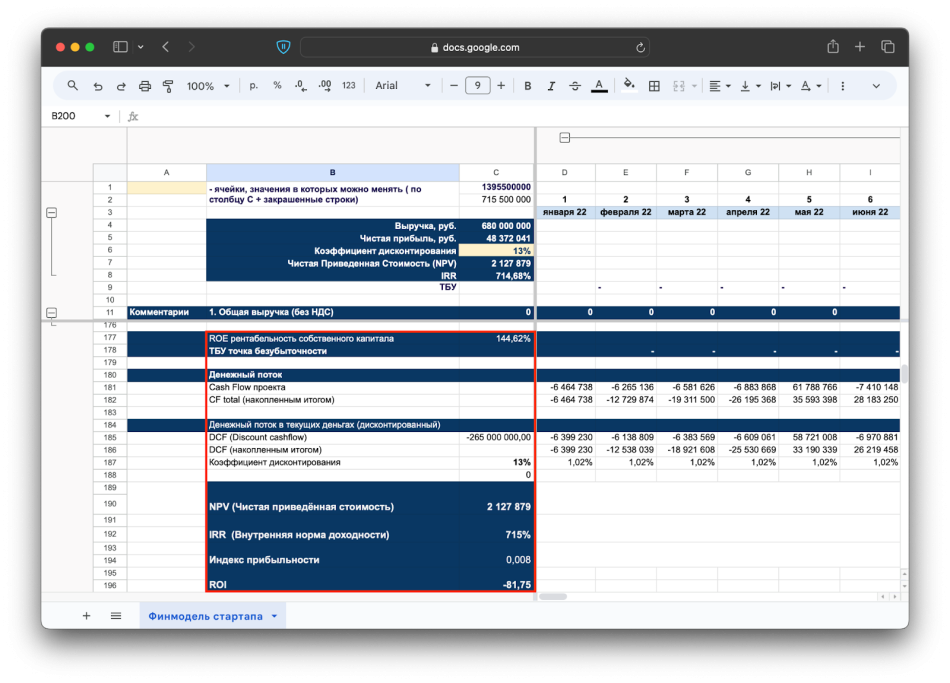This screenshot has height=683, width=950.
Task: Collapse the column group minus button
Action: 564,137
